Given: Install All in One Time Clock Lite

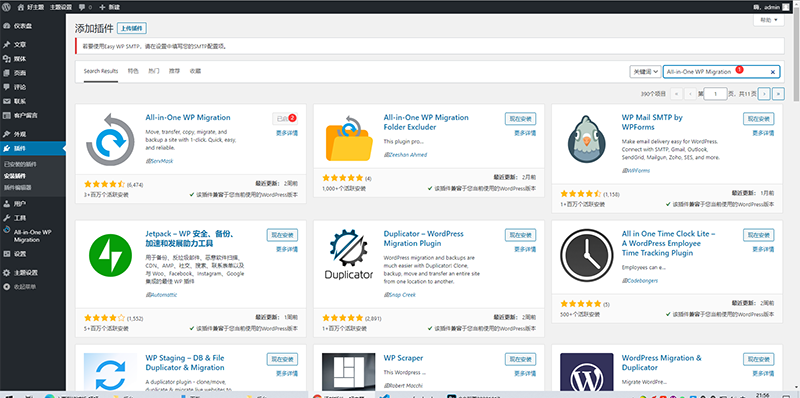Looking at the screenshot, I should 759,235.
